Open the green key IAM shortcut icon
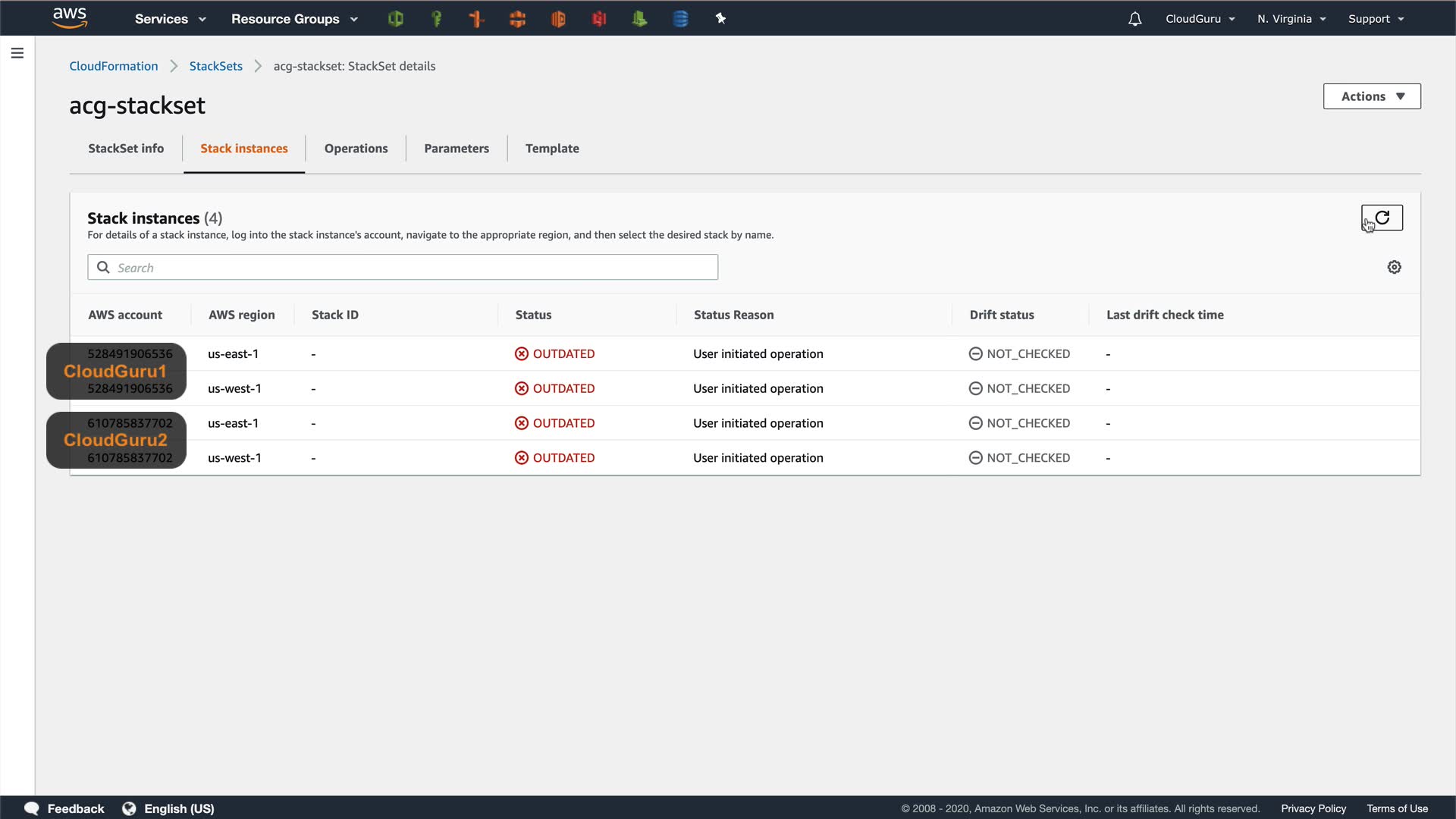This screenshot has height=819, width=1456. (x=436, y=19)
